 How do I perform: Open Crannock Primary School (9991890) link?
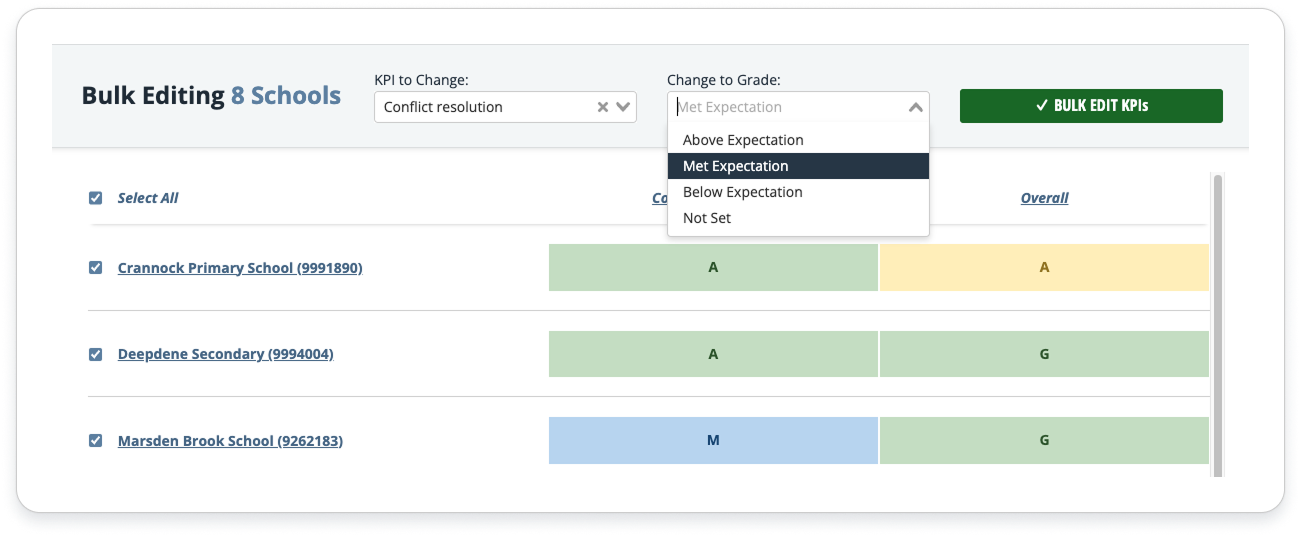pos(240,268)
